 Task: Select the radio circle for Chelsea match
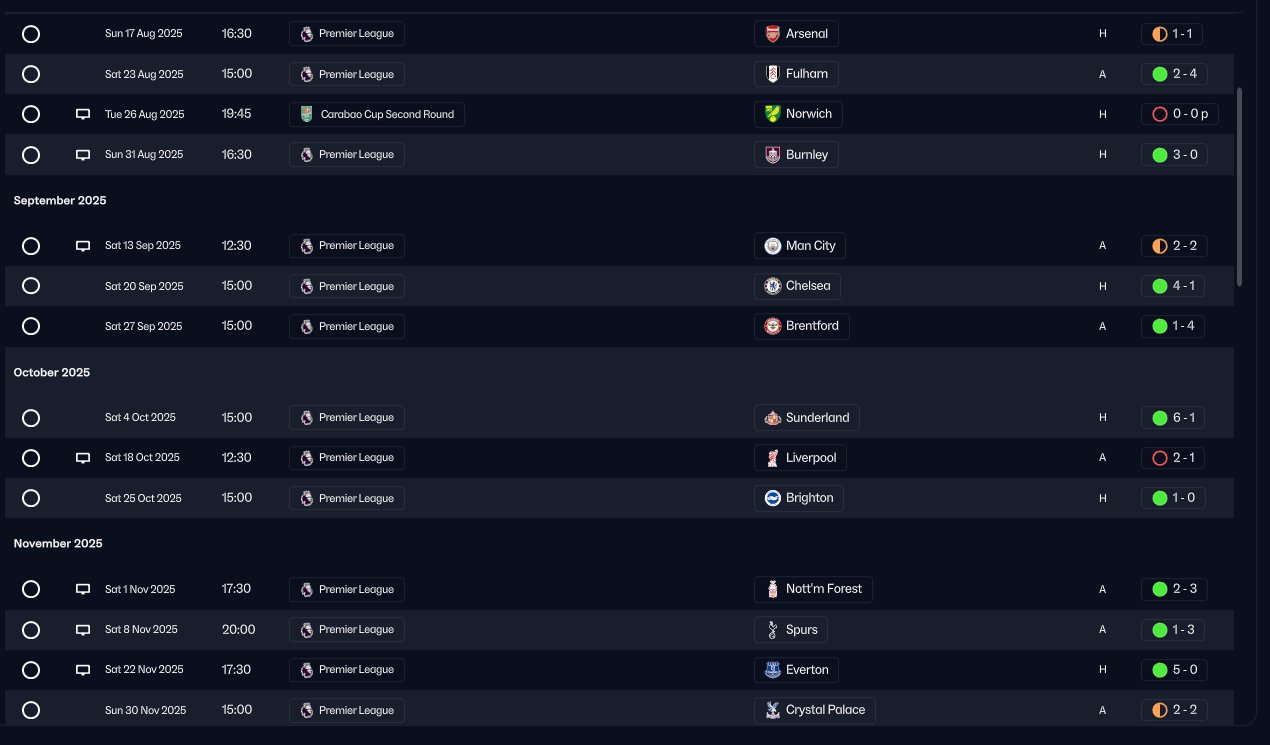tap(31, 286)
